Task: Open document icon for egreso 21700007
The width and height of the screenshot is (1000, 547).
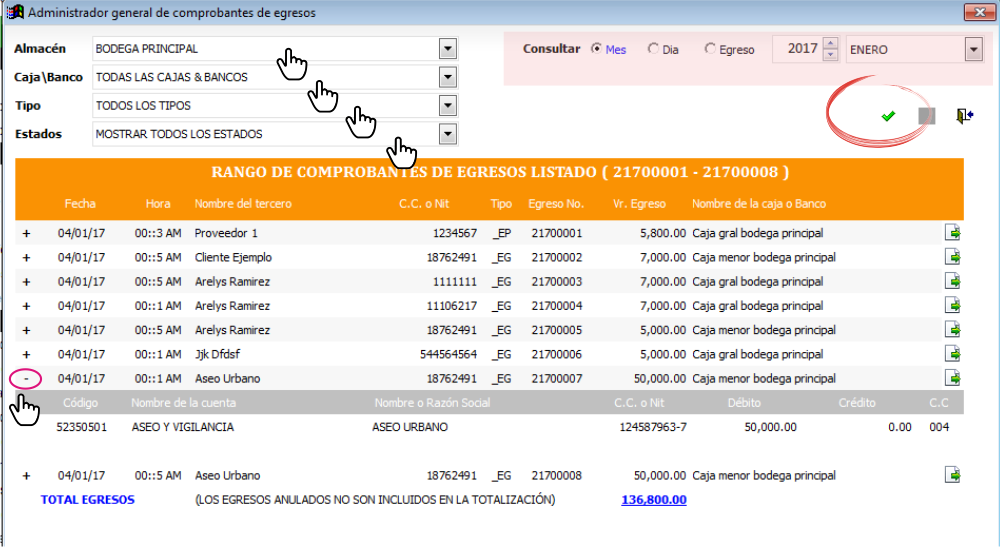Action: (952, 378)
